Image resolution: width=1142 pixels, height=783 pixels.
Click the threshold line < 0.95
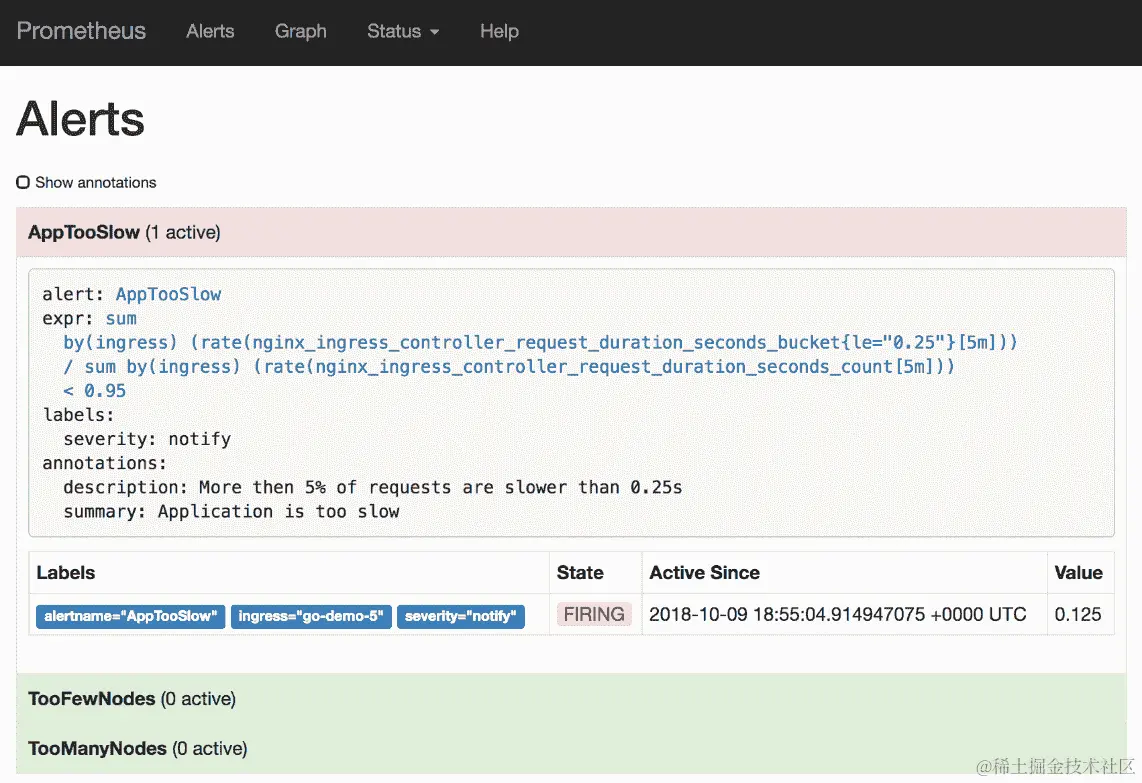click(95, 391)
